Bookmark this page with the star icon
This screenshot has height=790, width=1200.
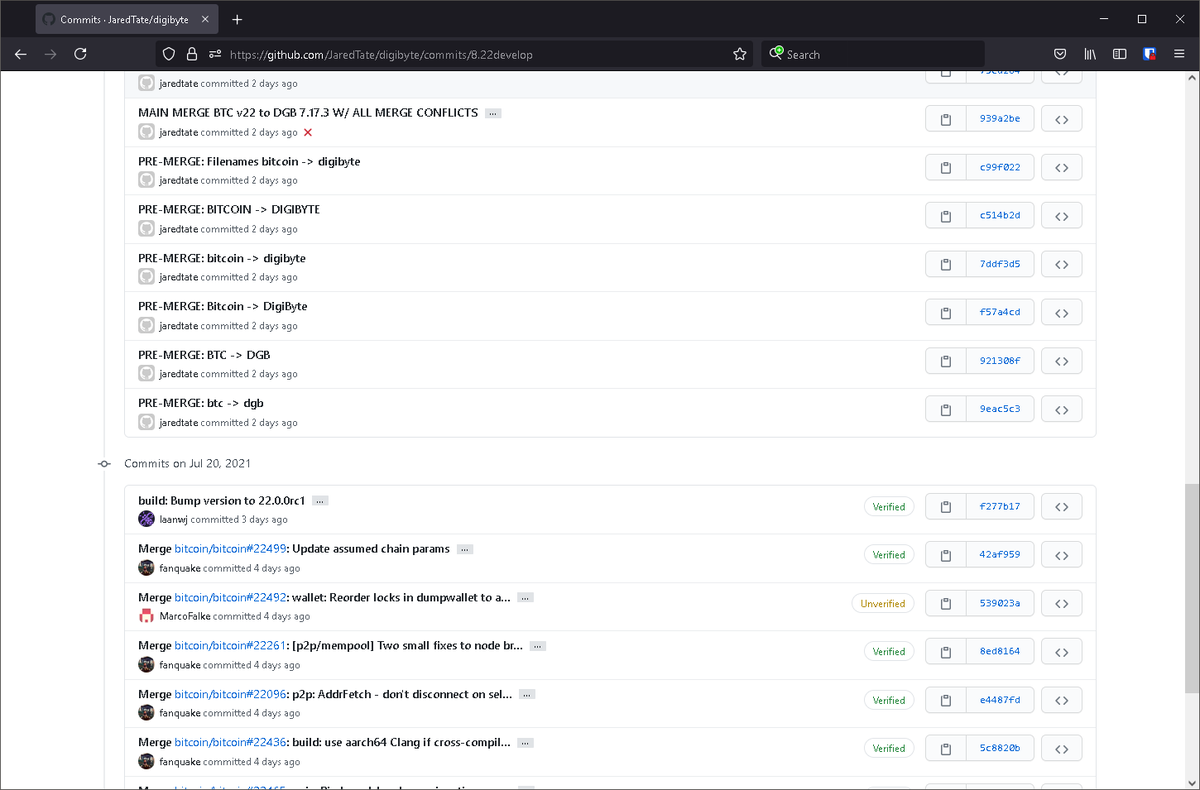(740, 54)
